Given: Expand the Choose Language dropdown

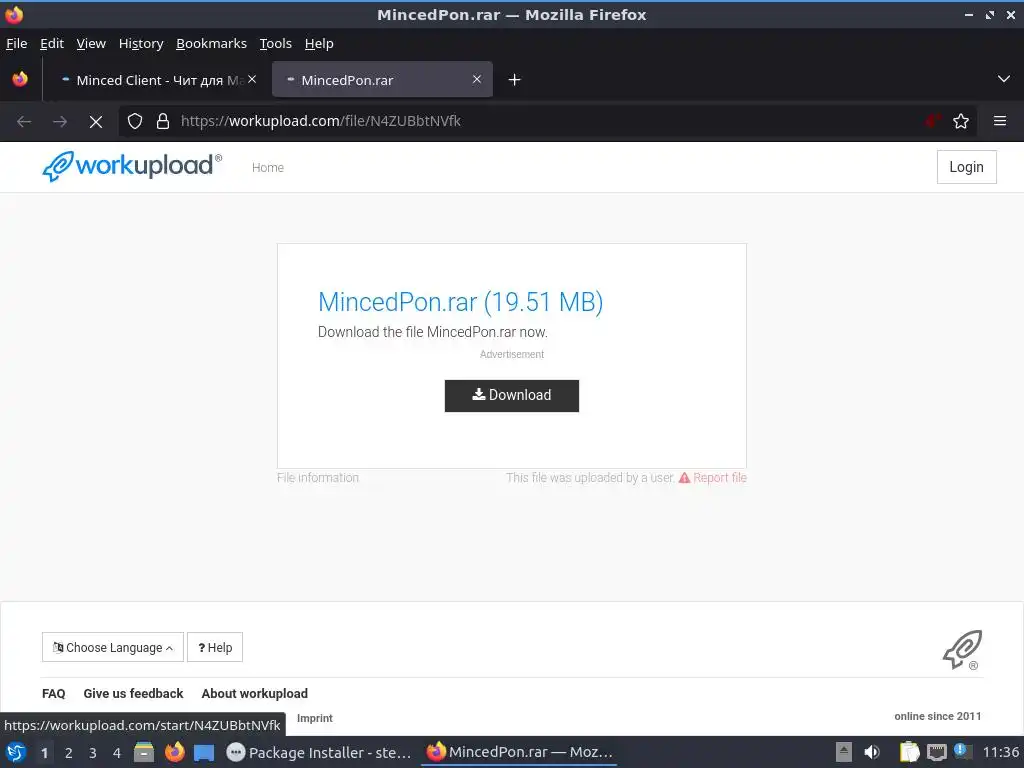Looking at the screenshot, I should 113,647.
